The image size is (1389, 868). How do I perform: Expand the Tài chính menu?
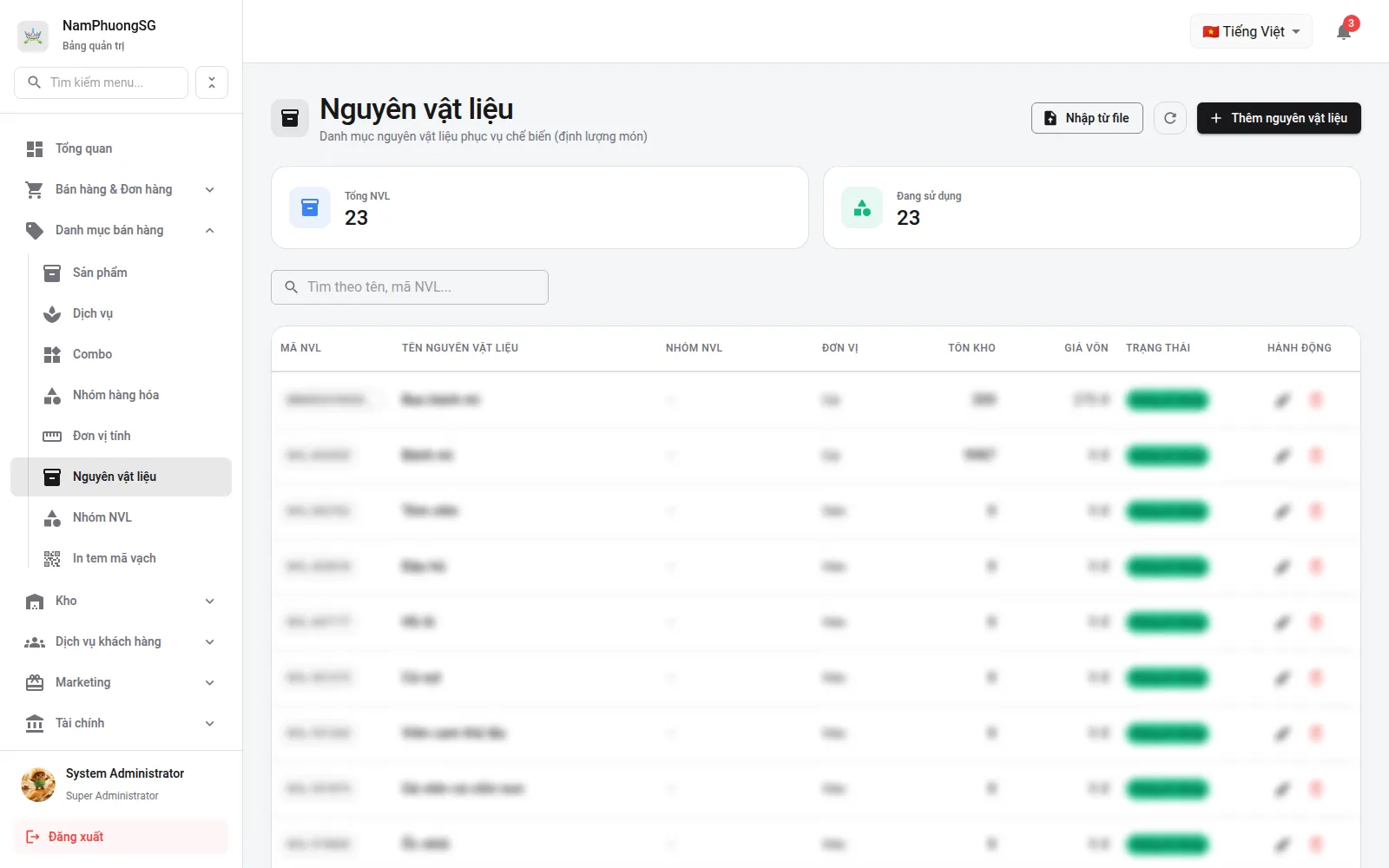(122, 723)
